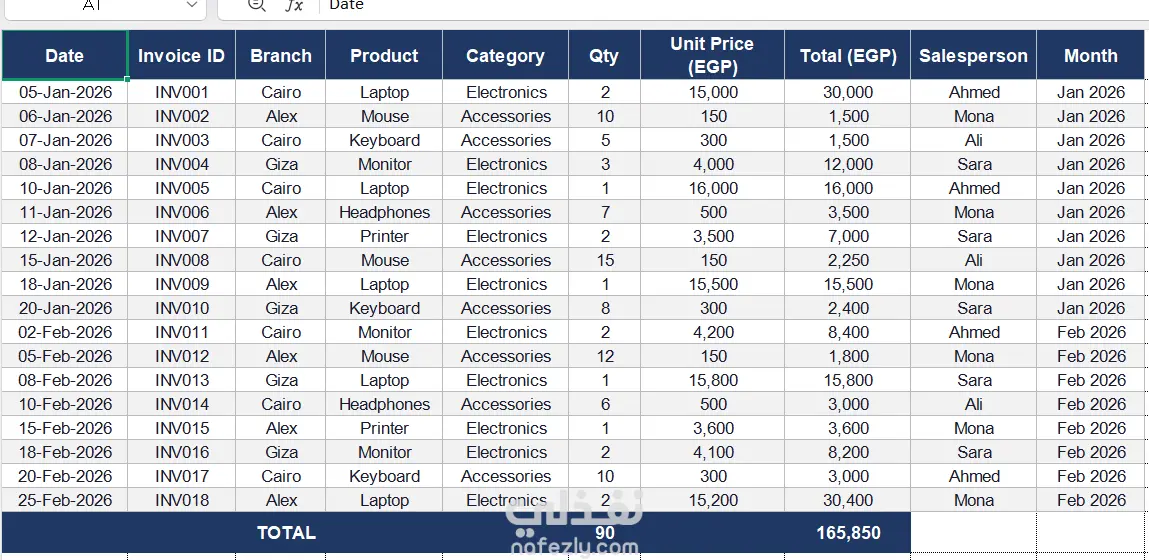Select the 30,400 total for INV018
Screen dimensions: 1149x560
[x=848, y=501]
